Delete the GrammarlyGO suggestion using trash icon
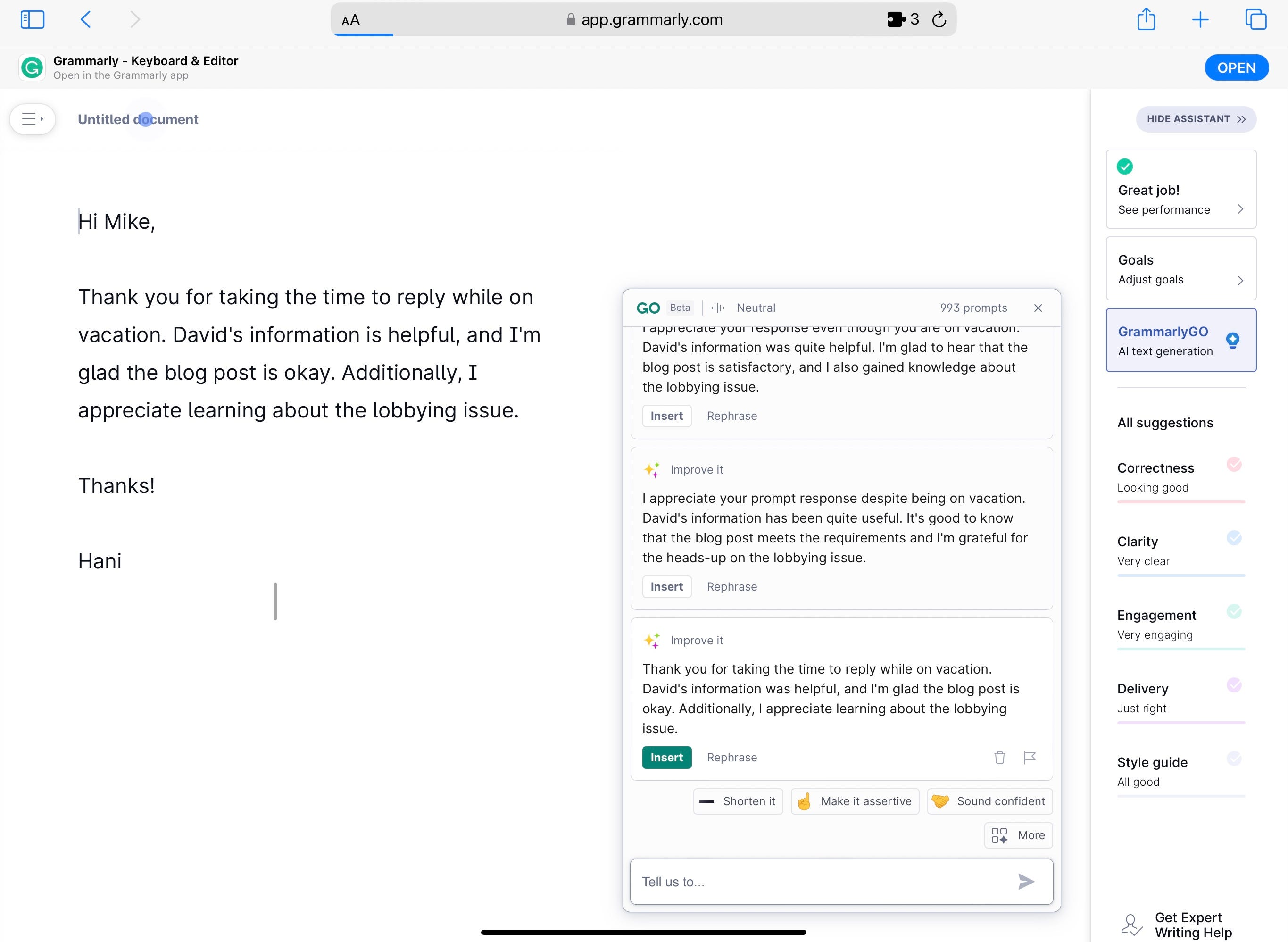The height and width of the screenshot is (942, 1288). point(999,758)
